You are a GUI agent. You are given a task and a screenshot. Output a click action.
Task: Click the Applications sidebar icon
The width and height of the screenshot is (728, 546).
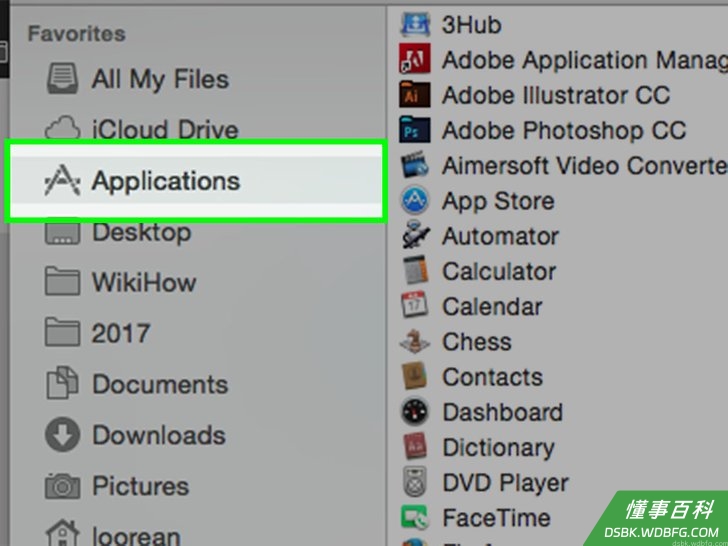click(62, 181)
